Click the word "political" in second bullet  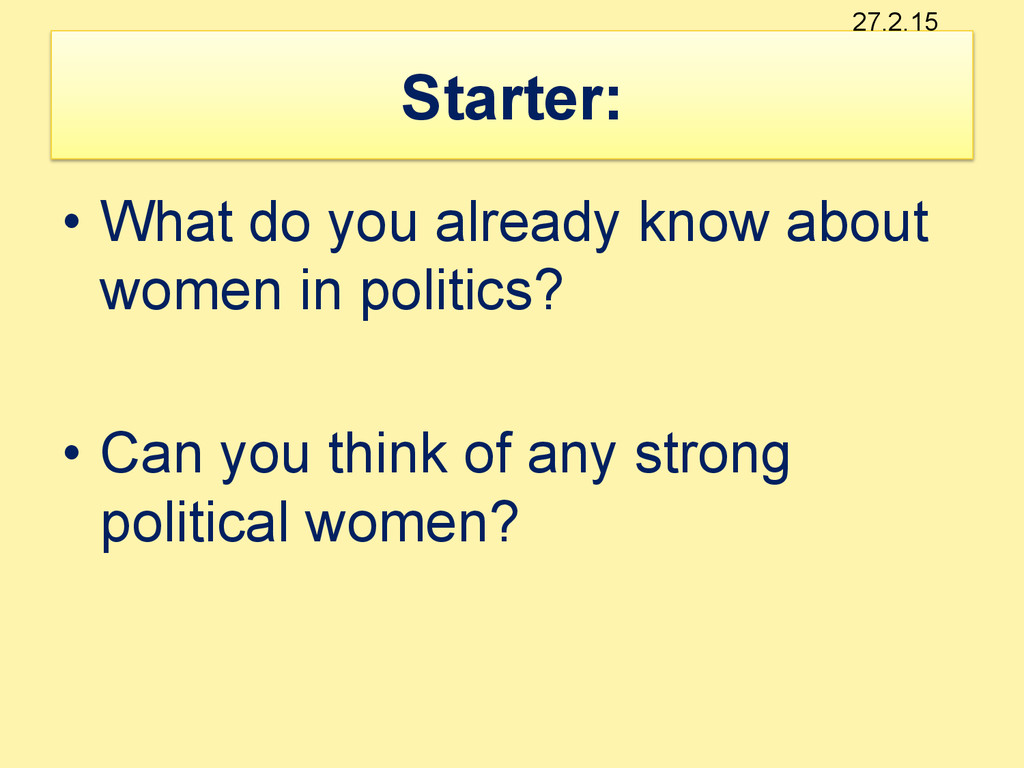(x=195, y=524)
